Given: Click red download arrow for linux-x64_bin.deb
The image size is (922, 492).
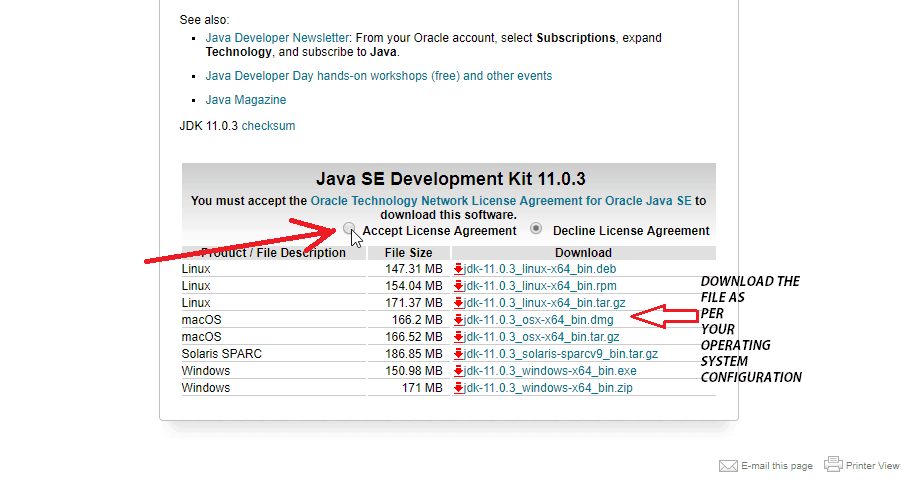Looking at the screenshot, I should coord(458,269).
